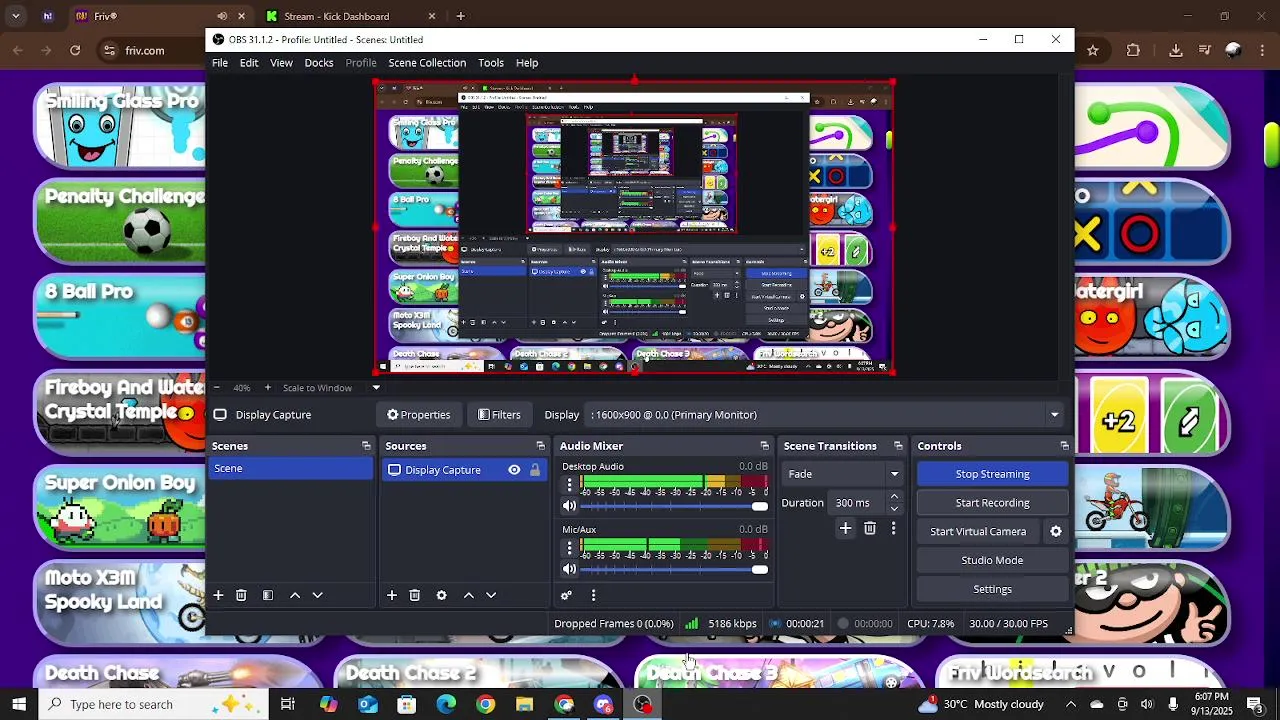The width and height of the screenshot is (1280, 720).
Task: Toggle Studio Mode
Action: (992, 560)
